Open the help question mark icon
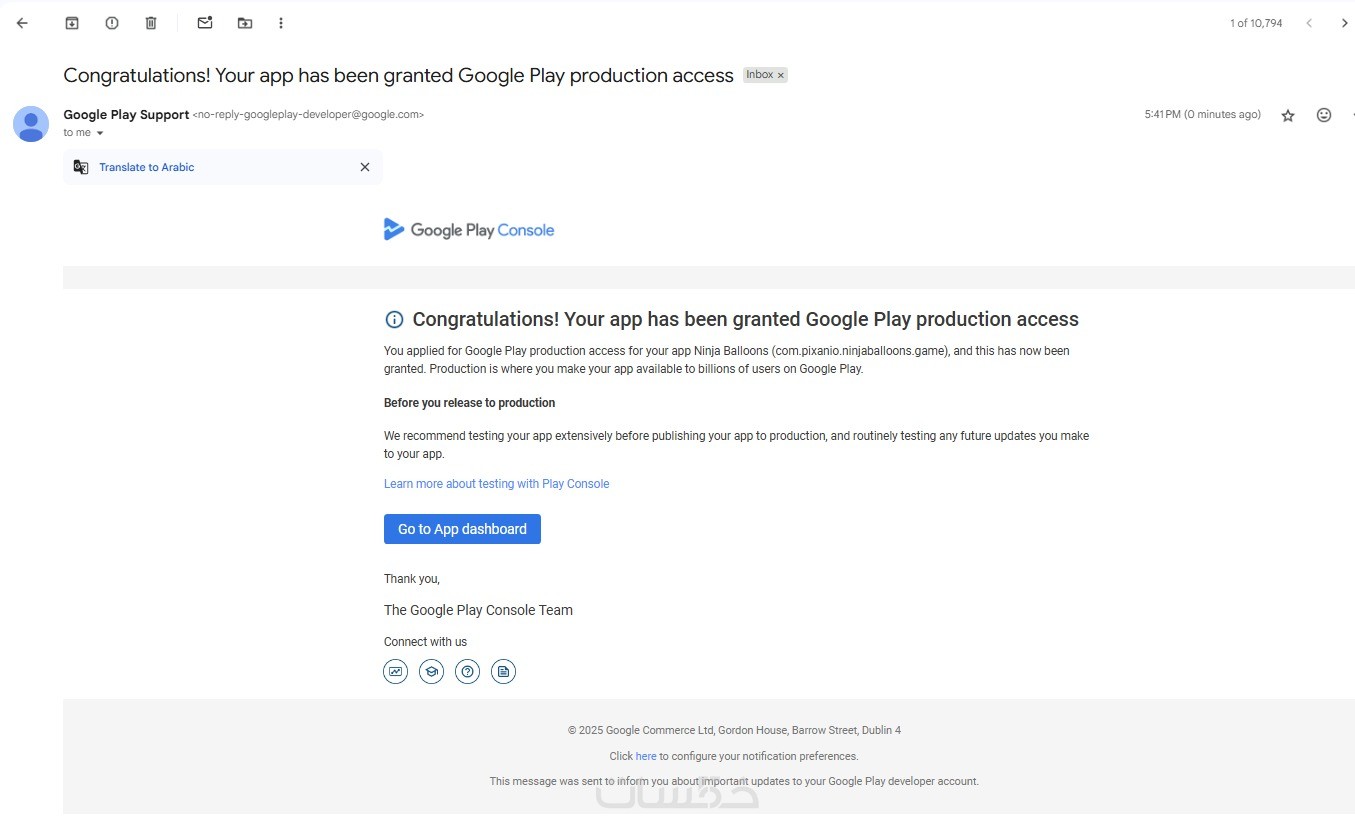This screenshot has width=1355, height=826. tap(467, 672)
